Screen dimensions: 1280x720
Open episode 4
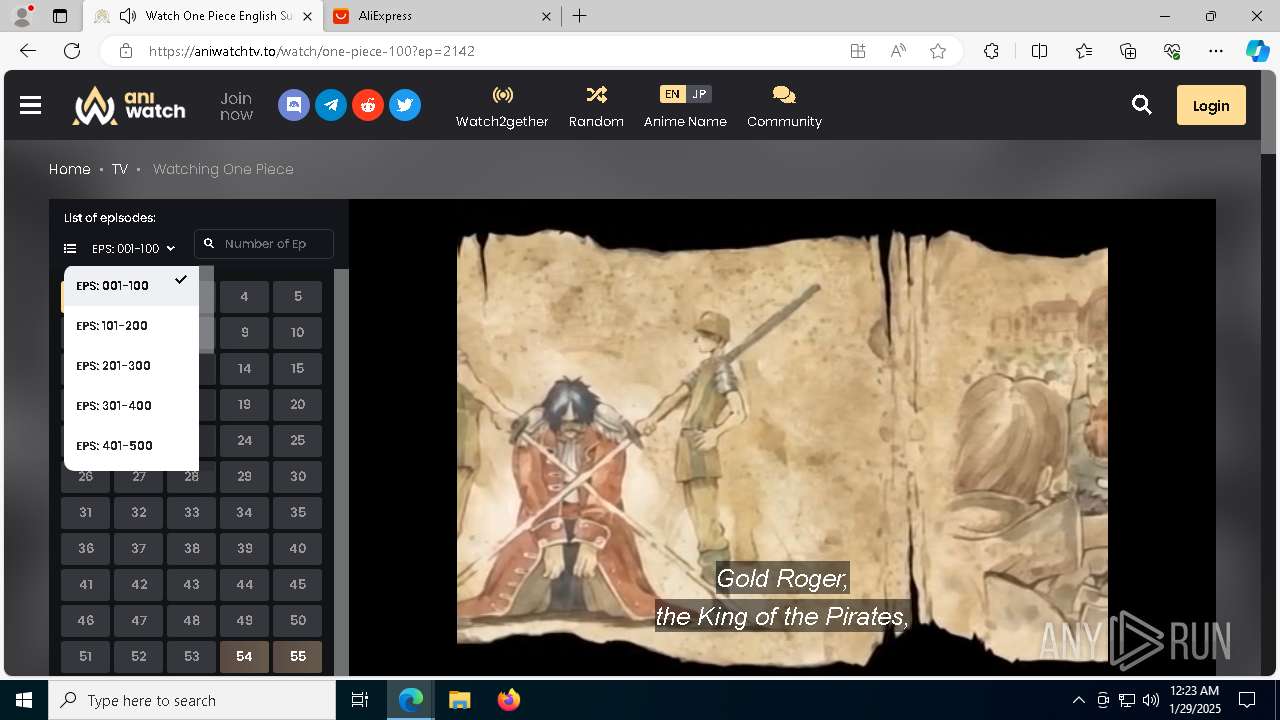[244, 296]
